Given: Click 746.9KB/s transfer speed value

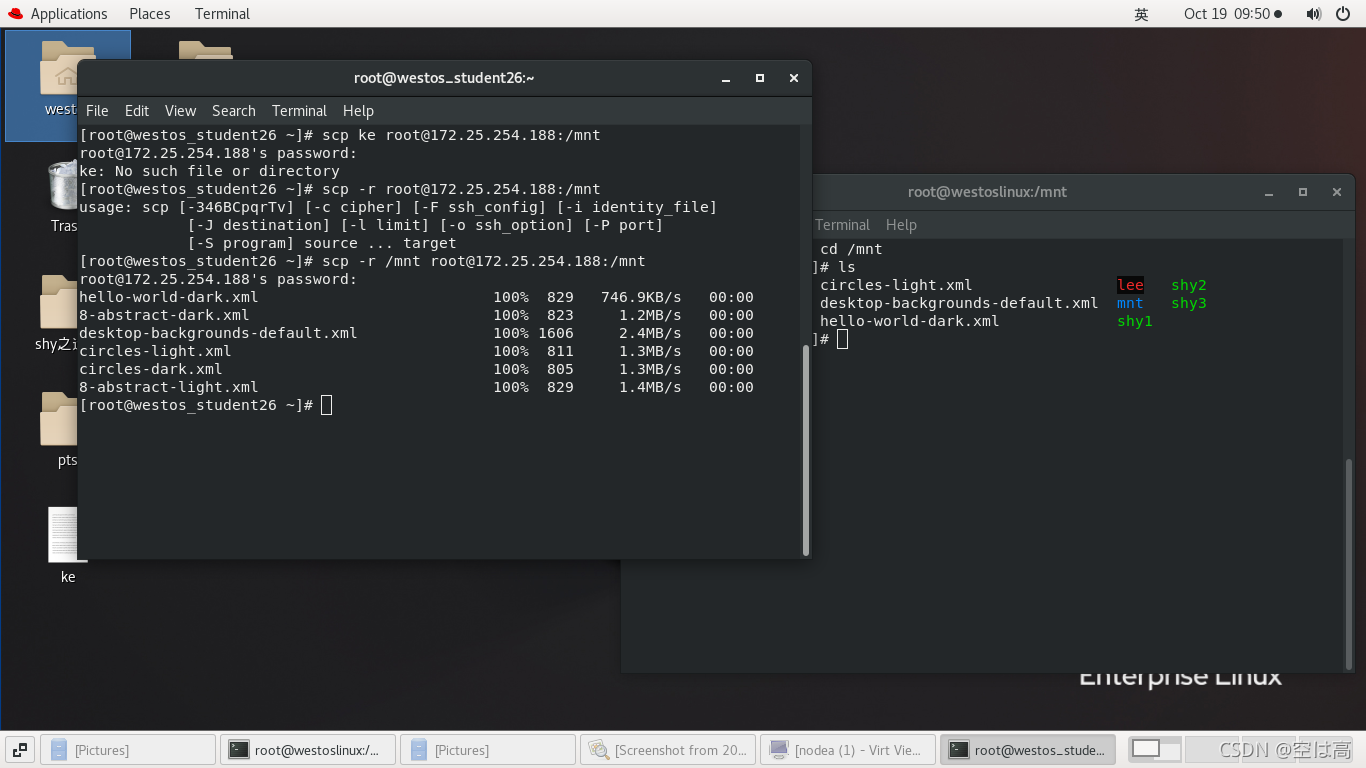Looking at the screenshot, I should (x=641, y=297).
